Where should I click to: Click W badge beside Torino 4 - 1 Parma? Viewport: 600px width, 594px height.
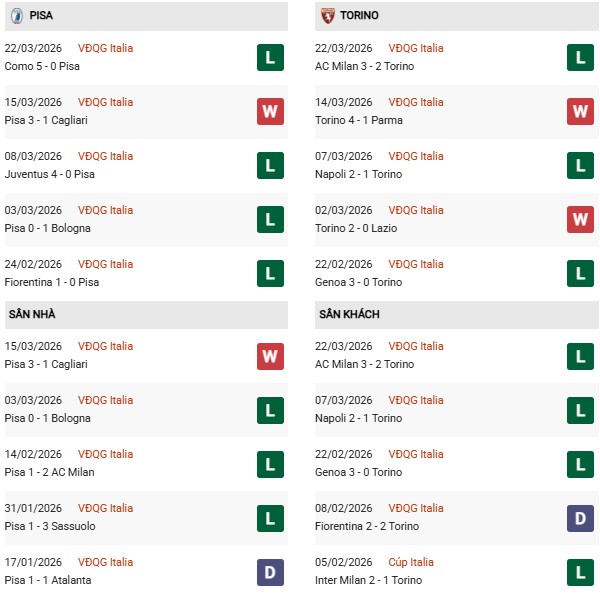pyautogui.click(x=580, y=111)
